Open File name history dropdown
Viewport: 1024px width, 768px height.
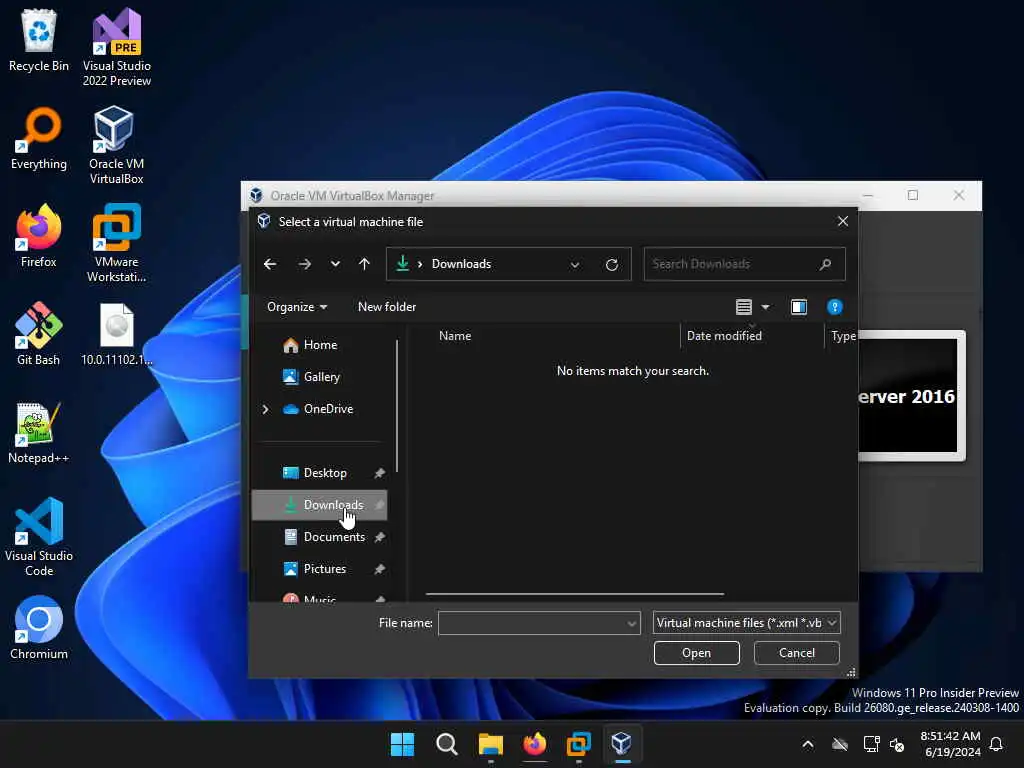632,624
